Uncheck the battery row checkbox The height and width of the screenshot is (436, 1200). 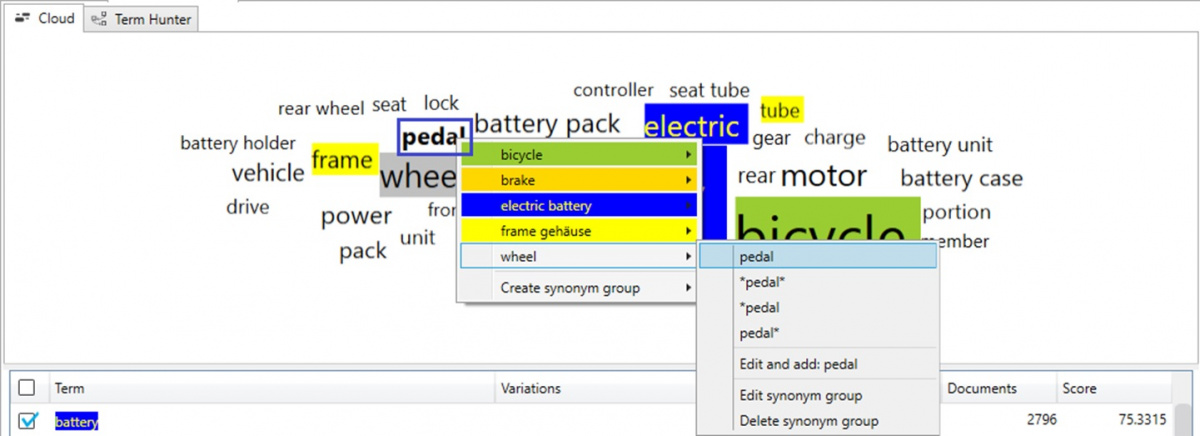pos(27,422)
